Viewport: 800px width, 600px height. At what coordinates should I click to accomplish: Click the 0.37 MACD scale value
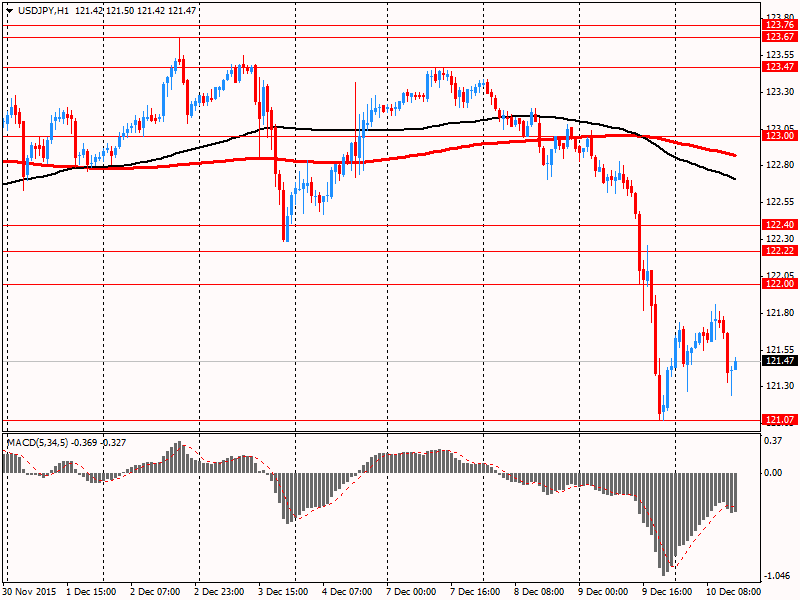pyautogui.click(x=774, y=440)
